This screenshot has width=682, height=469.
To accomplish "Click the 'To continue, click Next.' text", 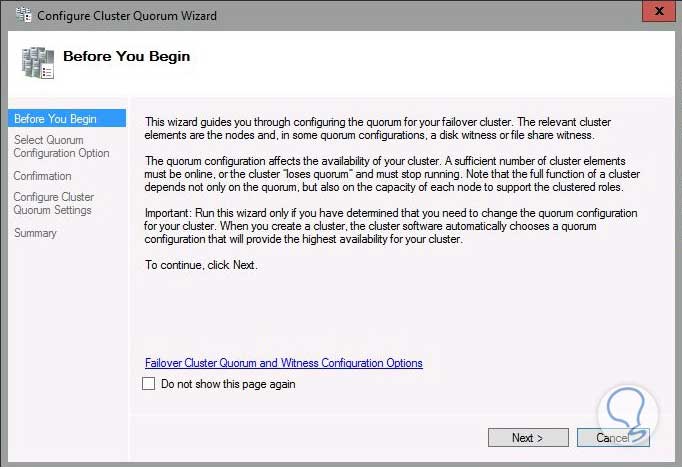I will (201, 265).
